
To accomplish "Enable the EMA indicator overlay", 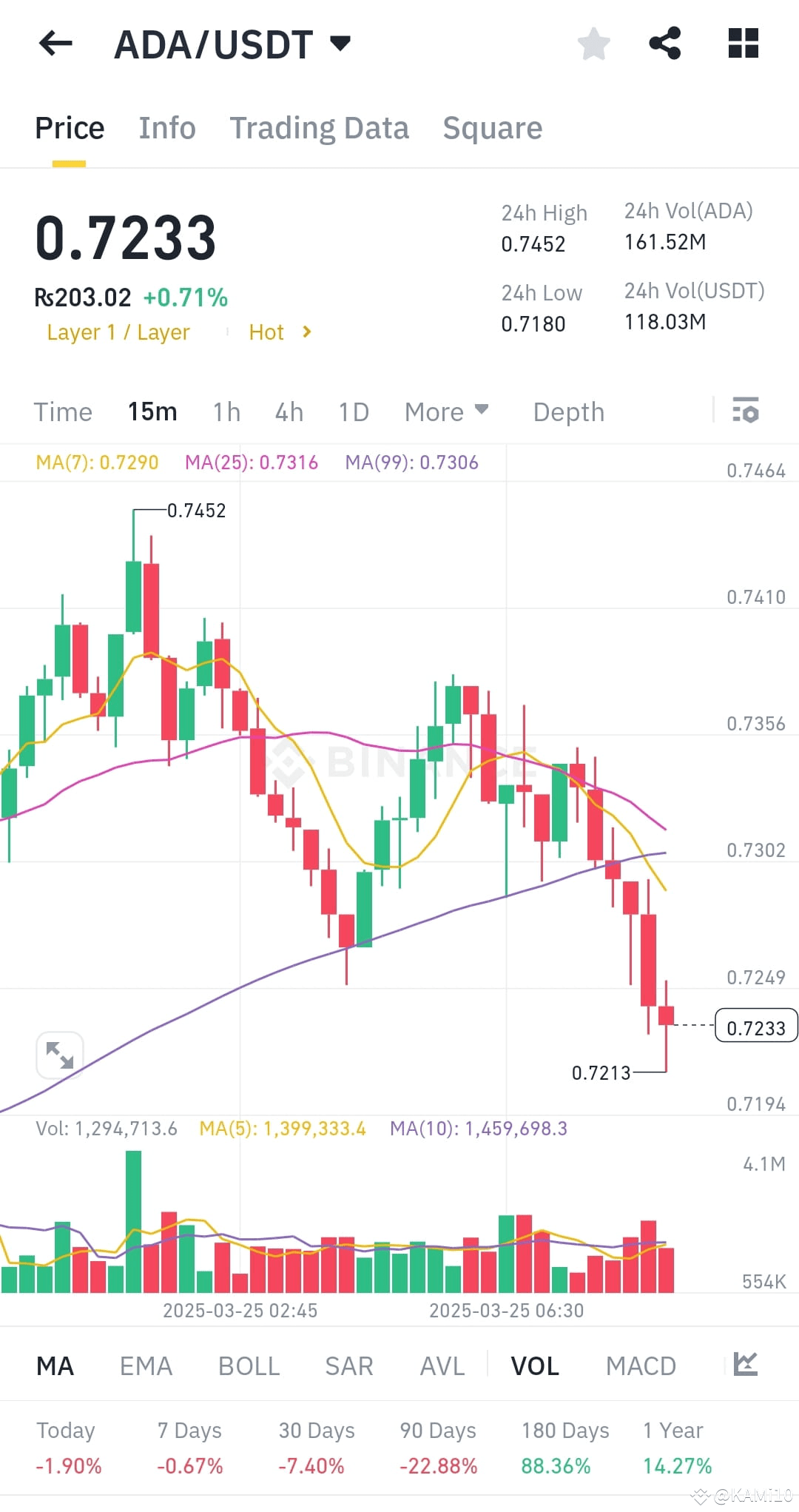I will tap(146, 1365).
